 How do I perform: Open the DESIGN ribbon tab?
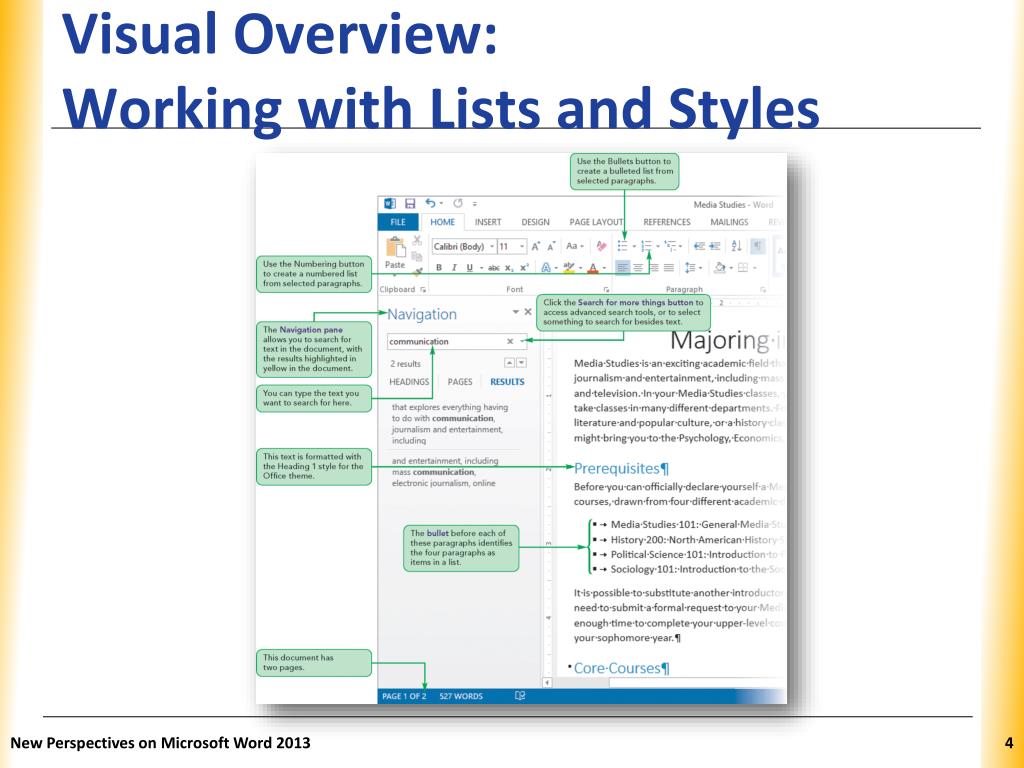click(535, 222)
